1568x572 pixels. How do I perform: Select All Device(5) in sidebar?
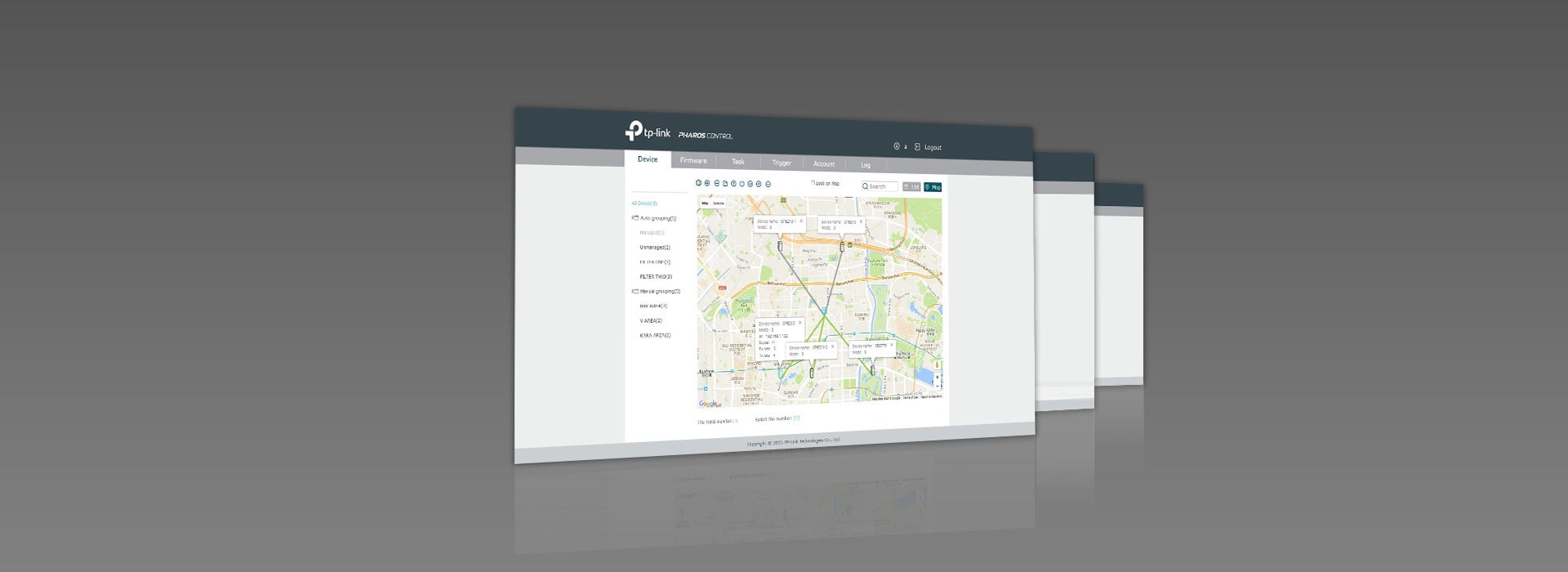click(644, 203)
